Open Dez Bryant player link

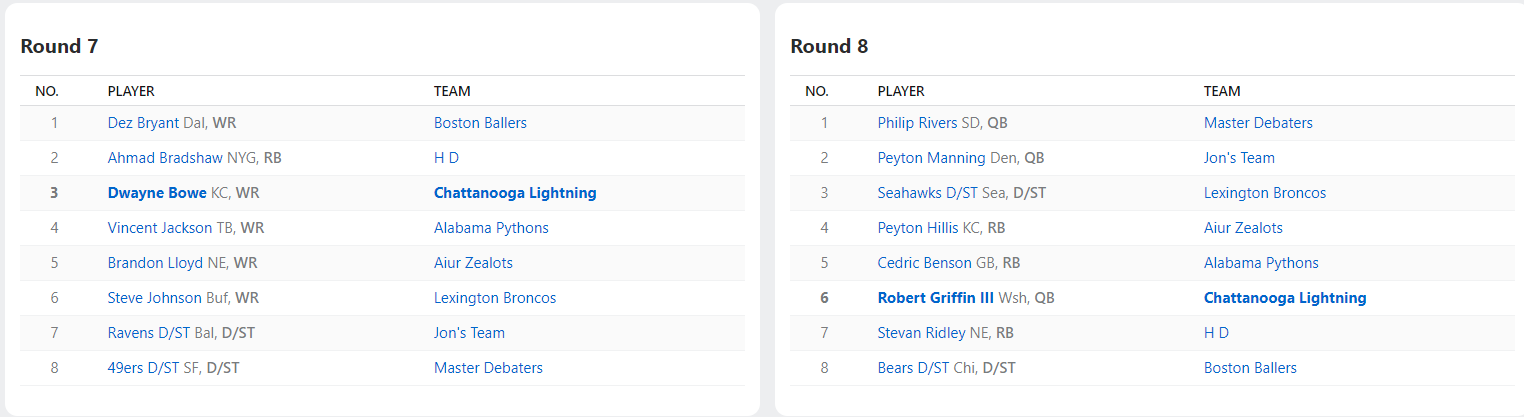click(143, 123)
